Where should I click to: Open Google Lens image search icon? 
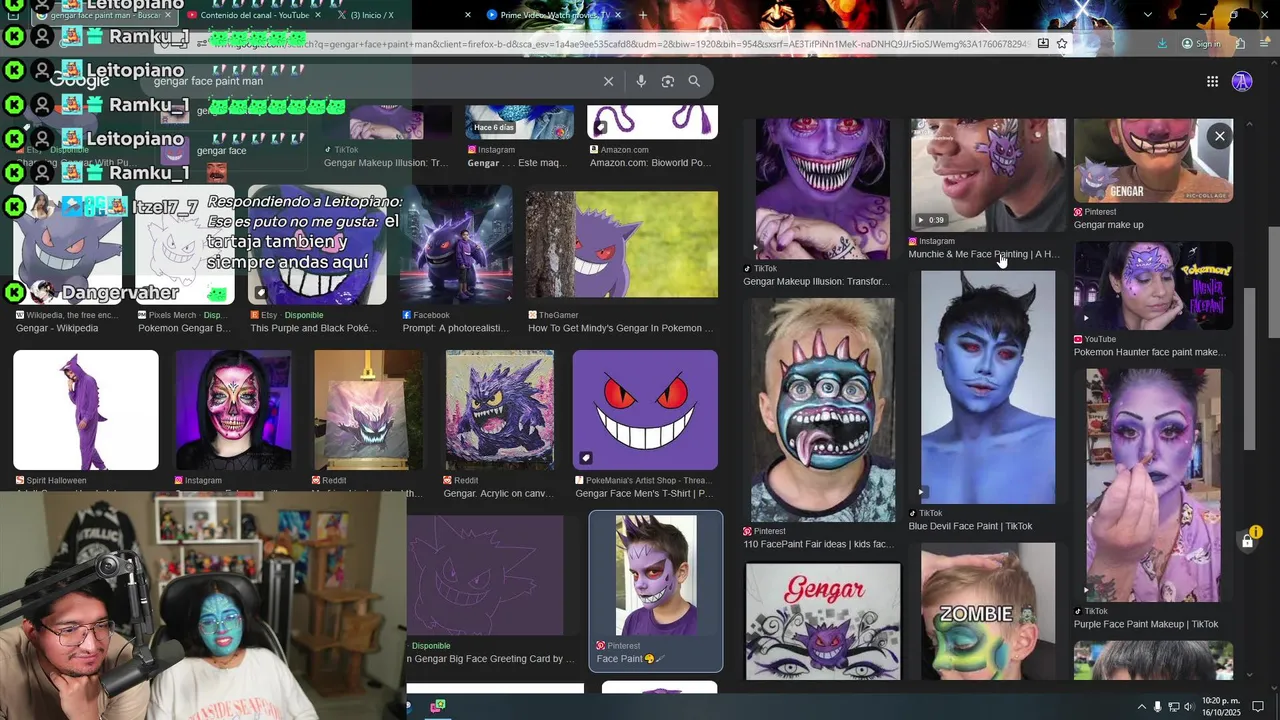668,81
